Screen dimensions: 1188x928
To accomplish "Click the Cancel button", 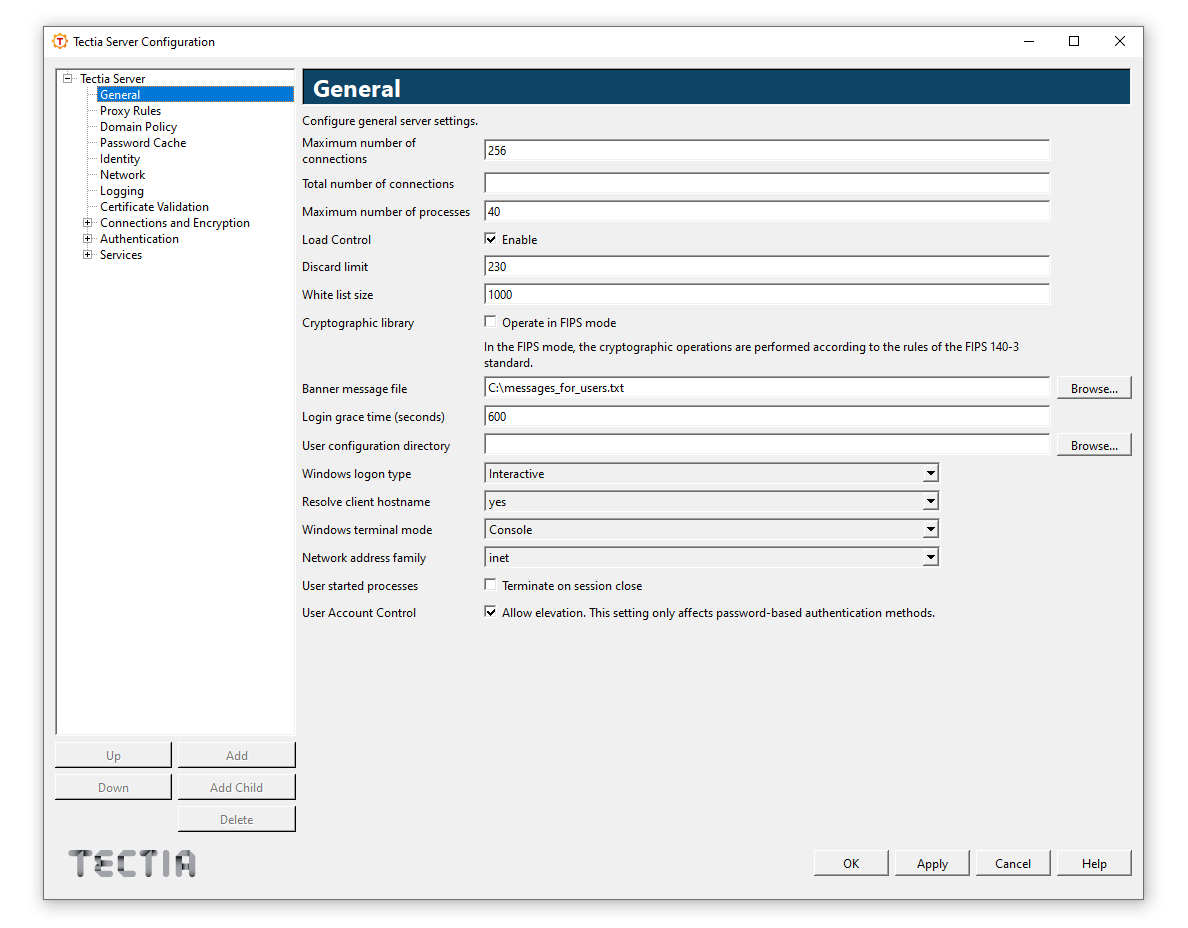I will pyautogui.click(x=1013, y=864).
